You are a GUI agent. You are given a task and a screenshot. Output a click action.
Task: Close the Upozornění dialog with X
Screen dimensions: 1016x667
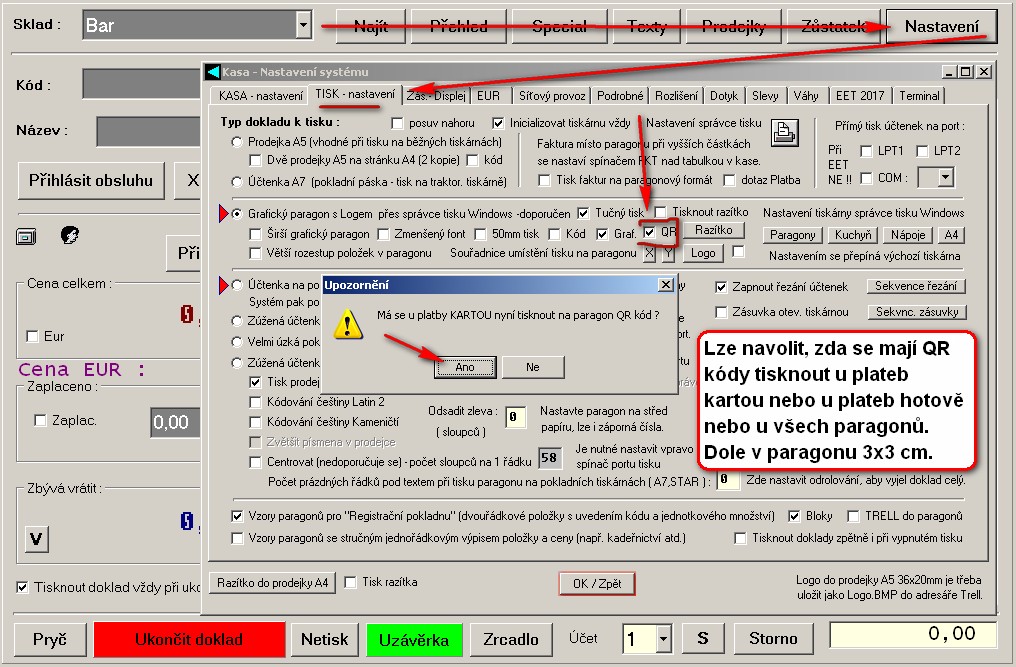point(666,285)
